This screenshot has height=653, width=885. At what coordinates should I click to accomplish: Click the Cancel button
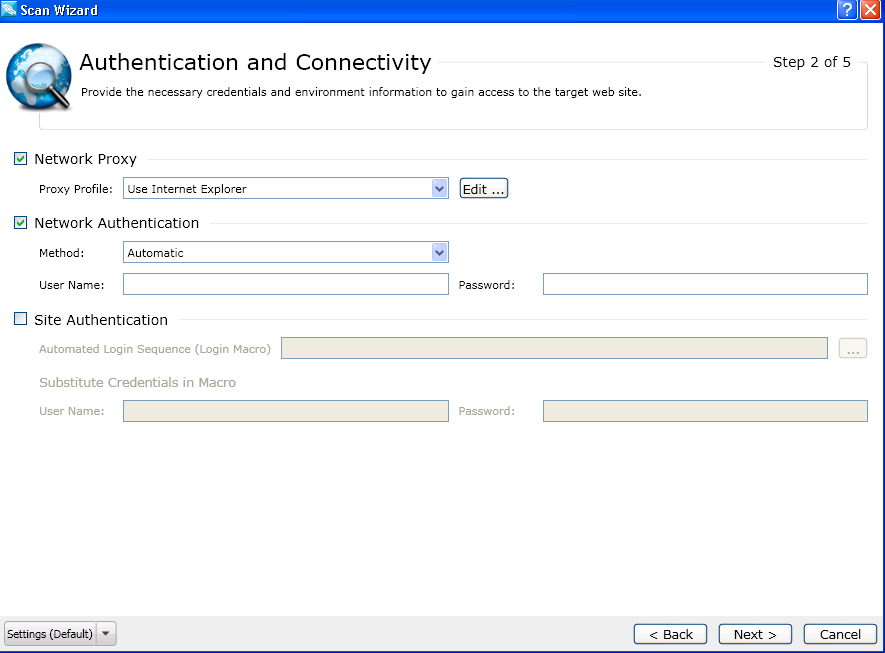[x=840, y=634]
